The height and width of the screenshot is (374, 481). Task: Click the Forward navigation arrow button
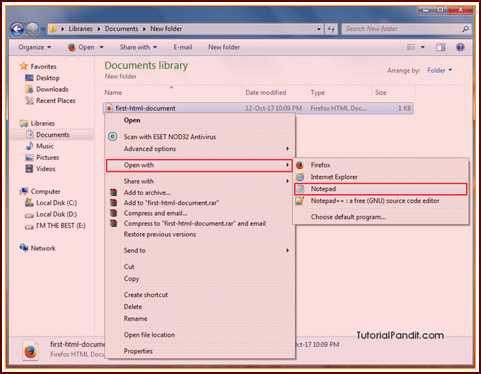click(32, 29)
